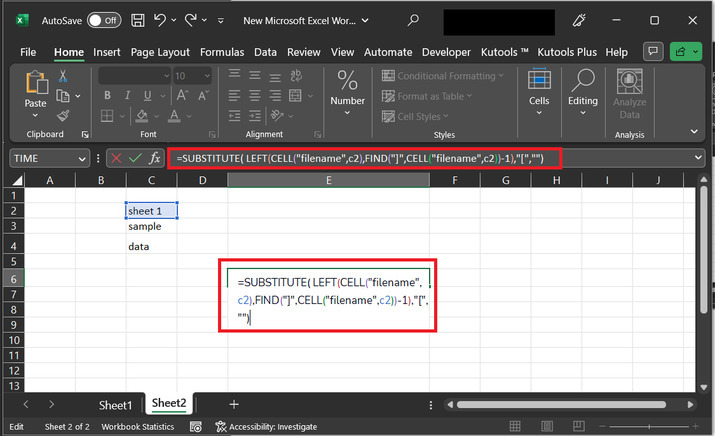This screenshot has height=436, width=715.
Task: Expand the Paste options arrow
Action: (x=36, y=115)
